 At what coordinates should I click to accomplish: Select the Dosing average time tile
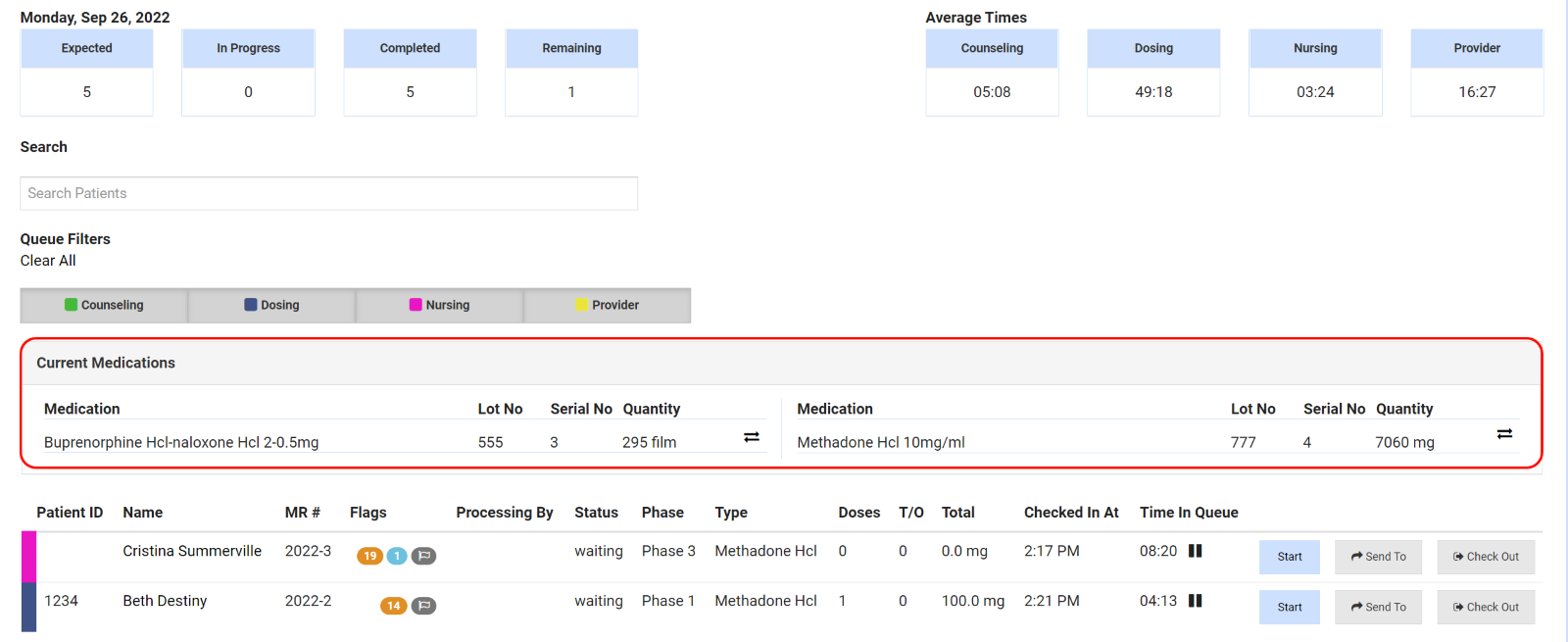coord(1153,73)
